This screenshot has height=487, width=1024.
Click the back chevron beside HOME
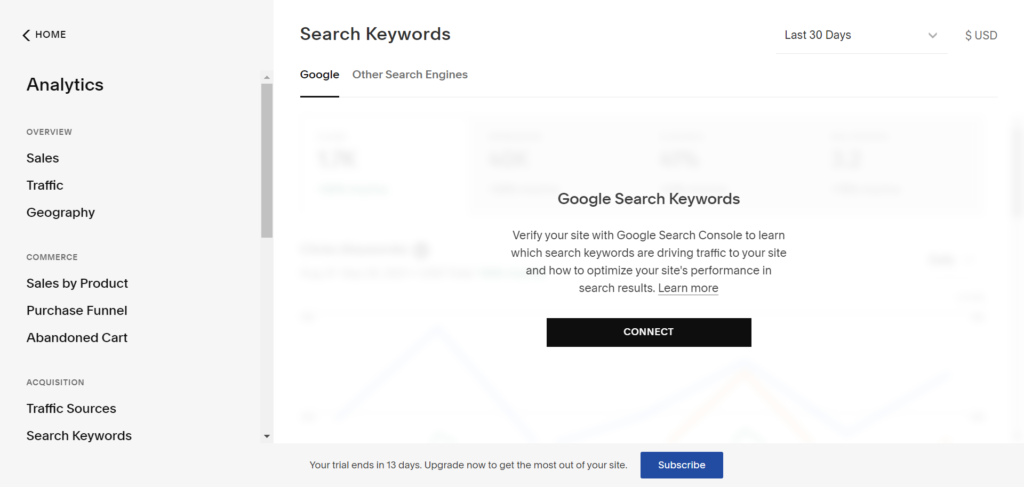click(26, 35)
